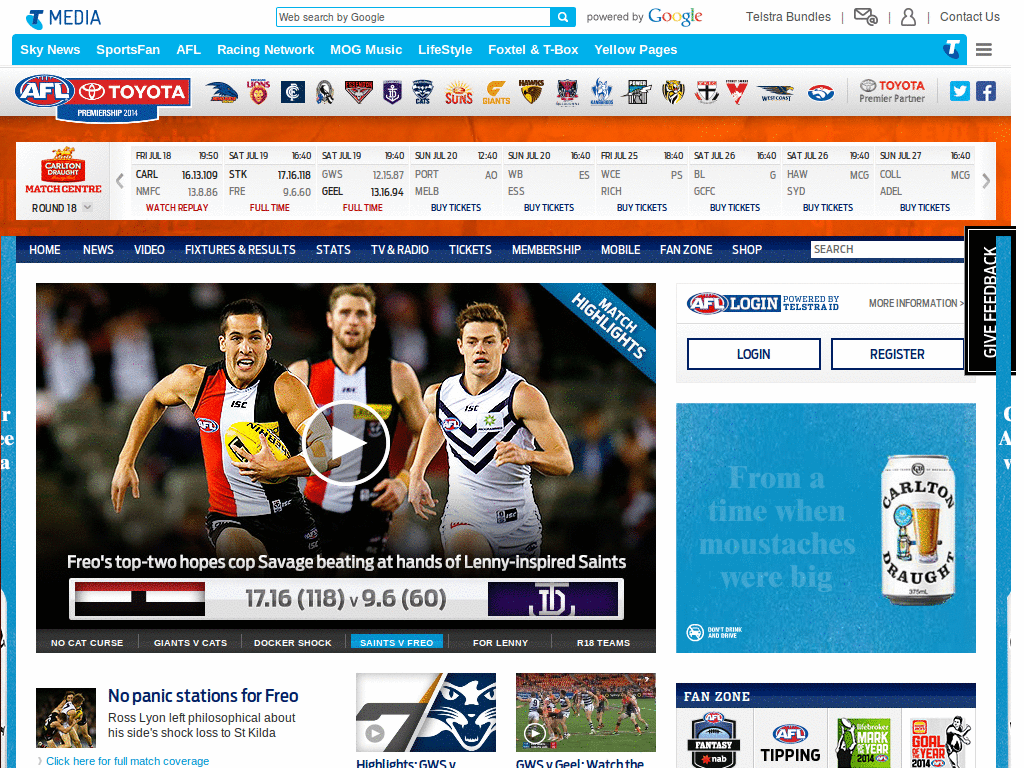Open the Fremantle anchor team logo
The image size is (1024, 768).
tap(392, 92)
